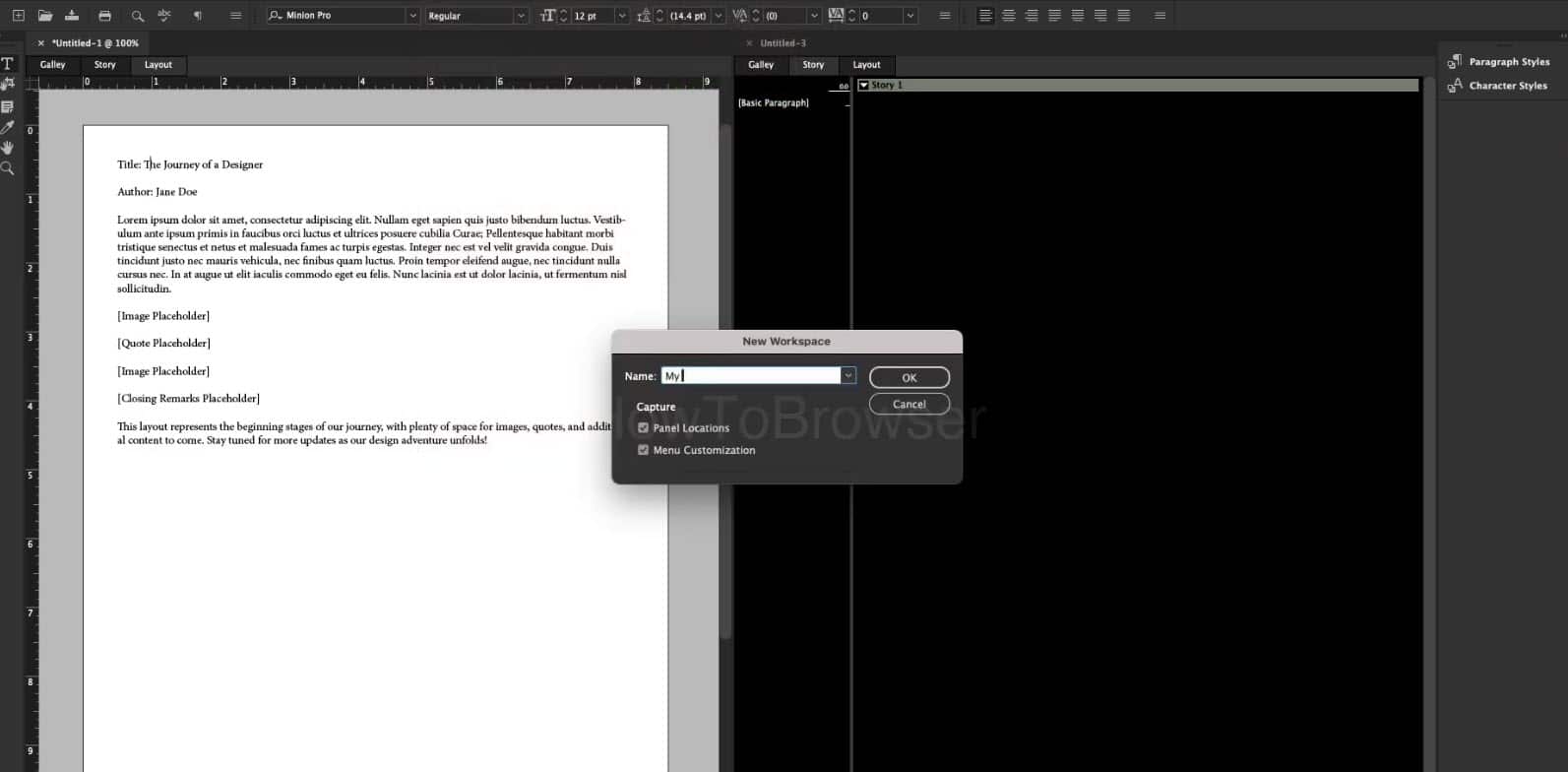The width and height of the screenshot is (1568, 772).
Task: Click the Align center paragraph icon
Action: tap(1008, 16)
